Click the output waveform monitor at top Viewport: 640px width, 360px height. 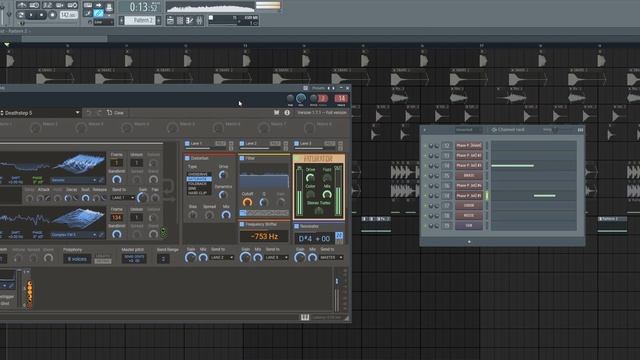[210, 7]
